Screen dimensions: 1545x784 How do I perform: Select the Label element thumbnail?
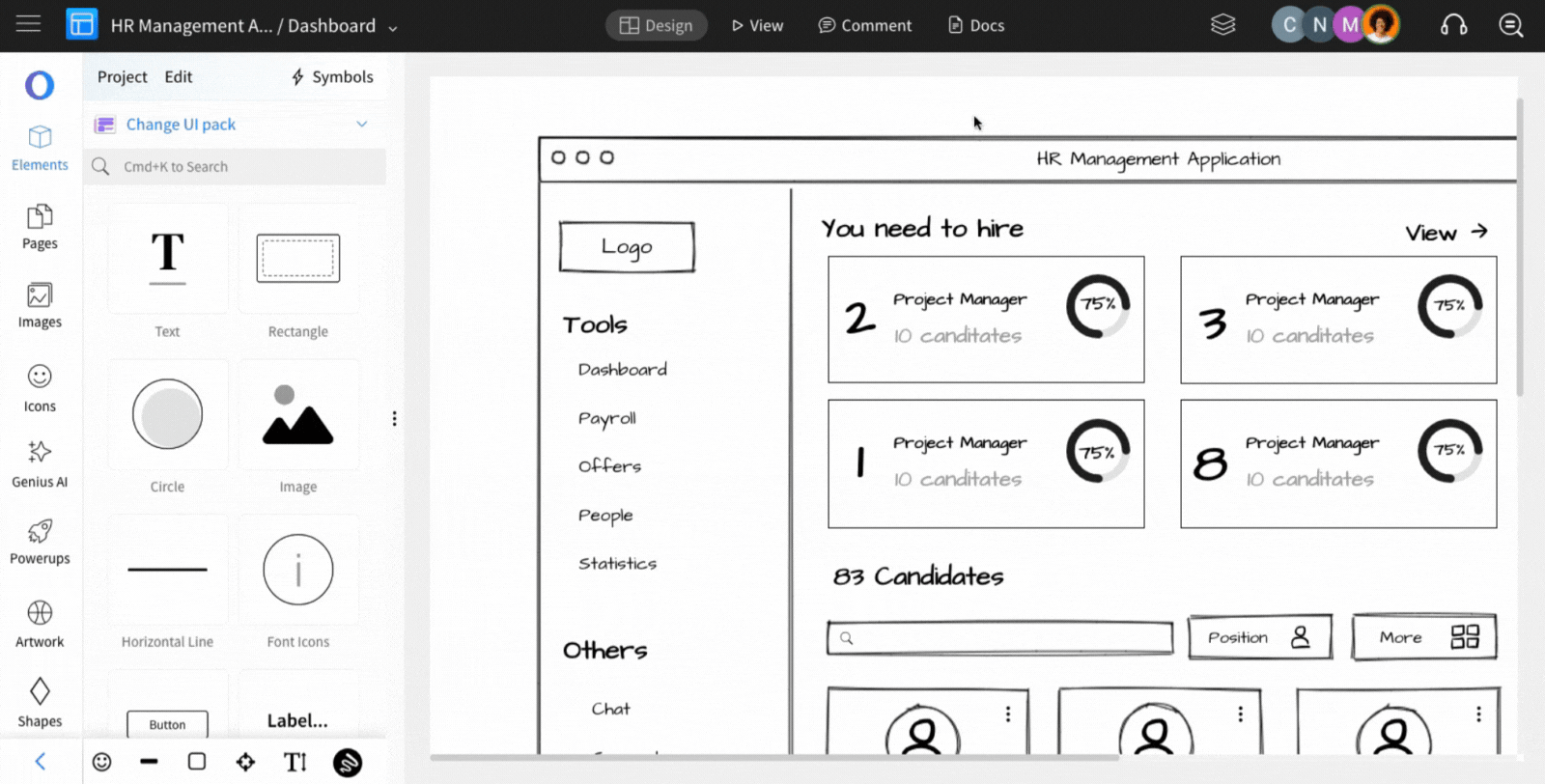point(297,720)
